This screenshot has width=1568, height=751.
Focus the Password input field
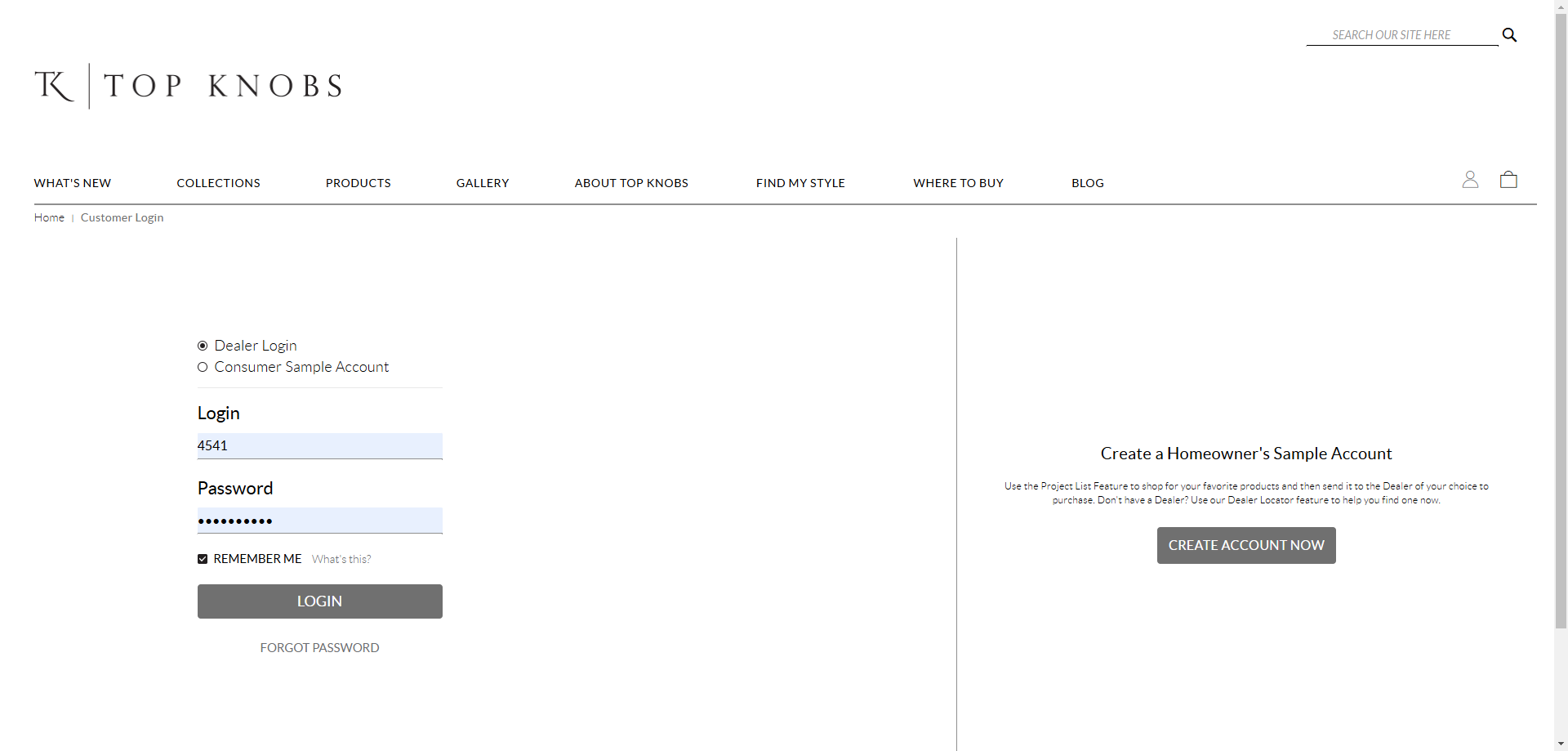pos(320,521)
